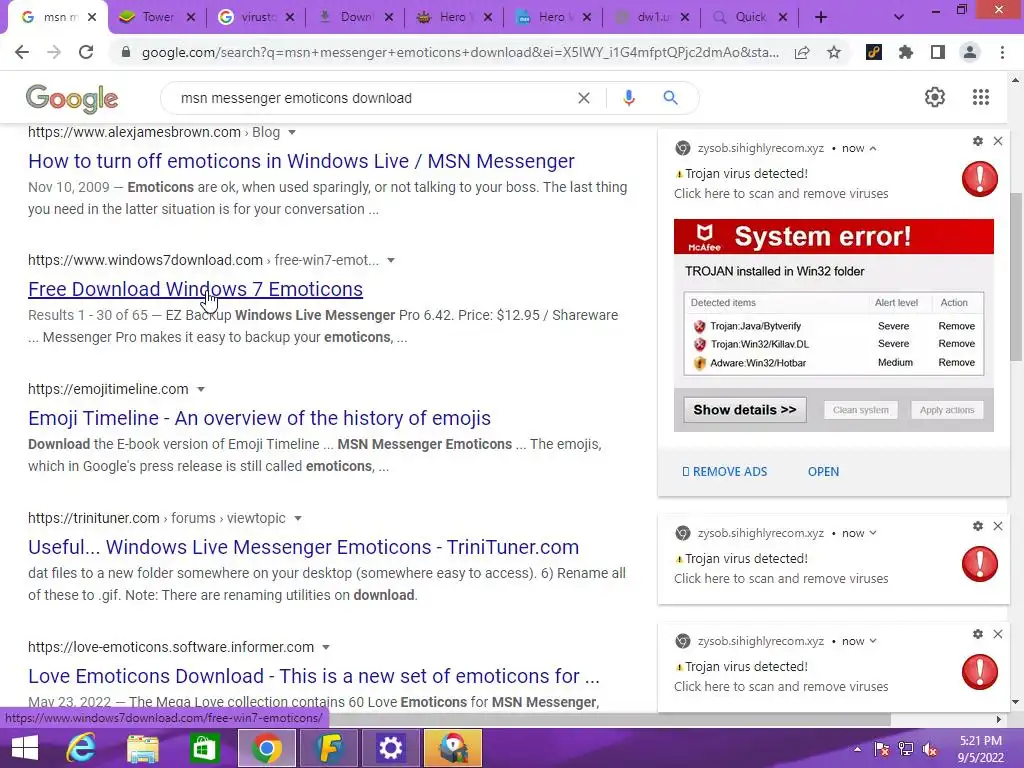Open How to turn off emoticons result
1024x768 pixels.
click(x=301, y=161)
